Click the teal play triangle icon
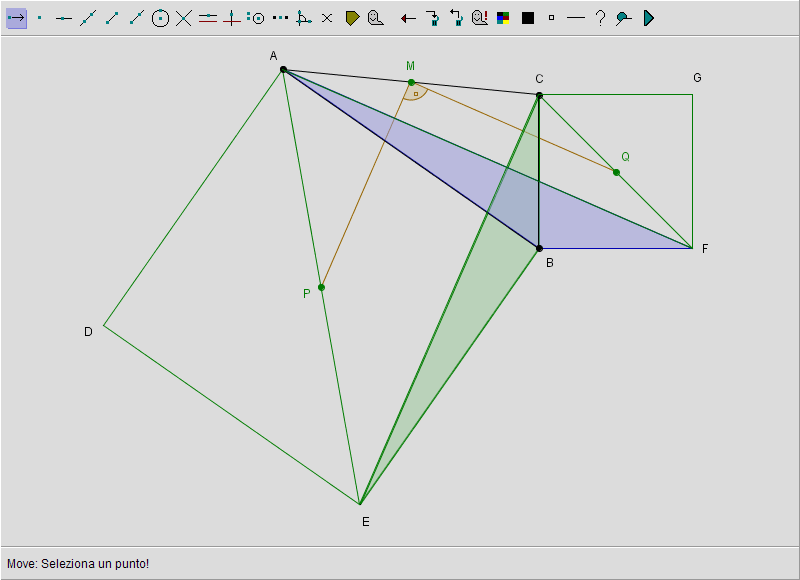 click(x=648, y=18)
